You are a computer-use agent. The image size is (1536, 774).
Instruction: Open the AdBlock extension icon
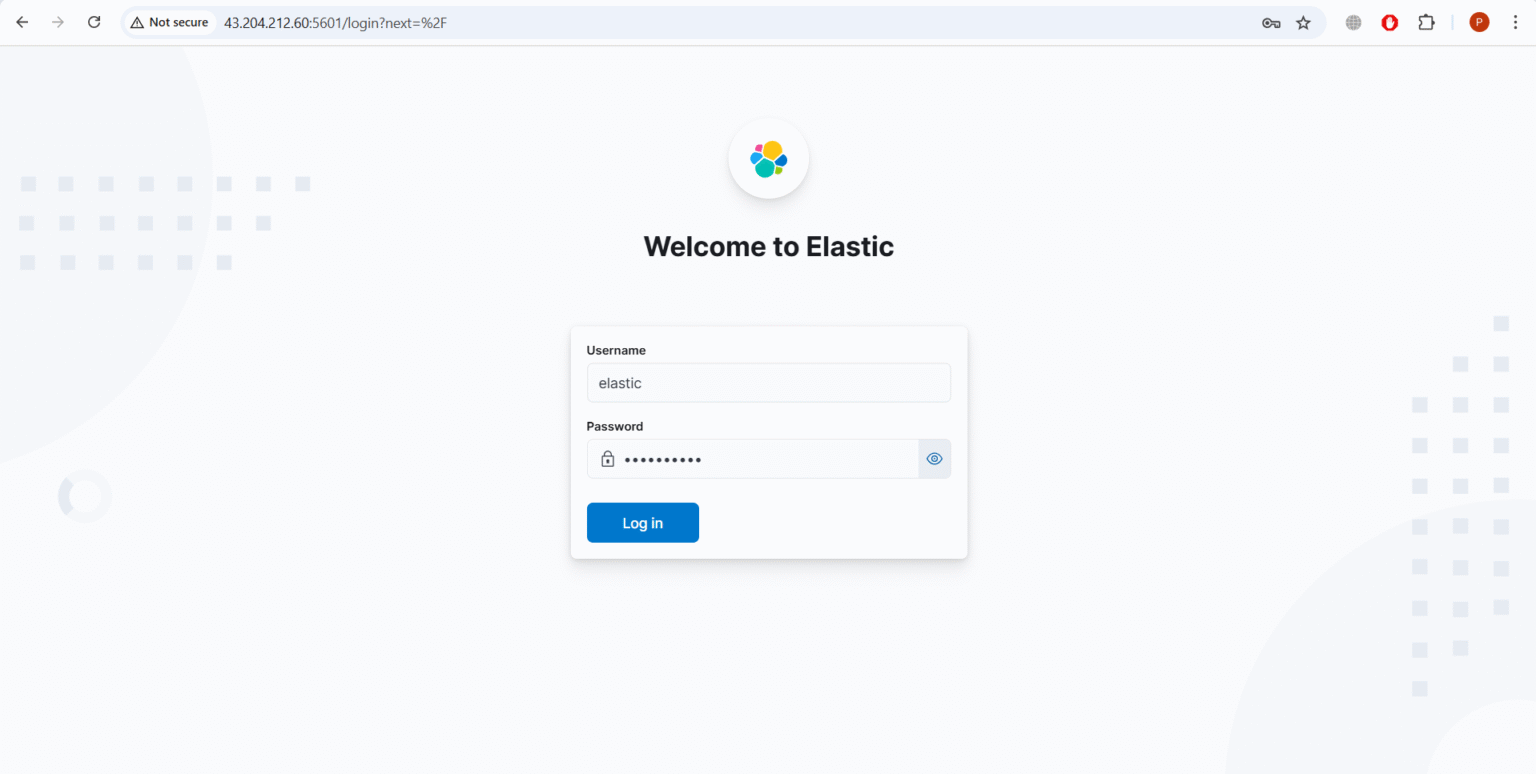click(x=1389, y=21)
